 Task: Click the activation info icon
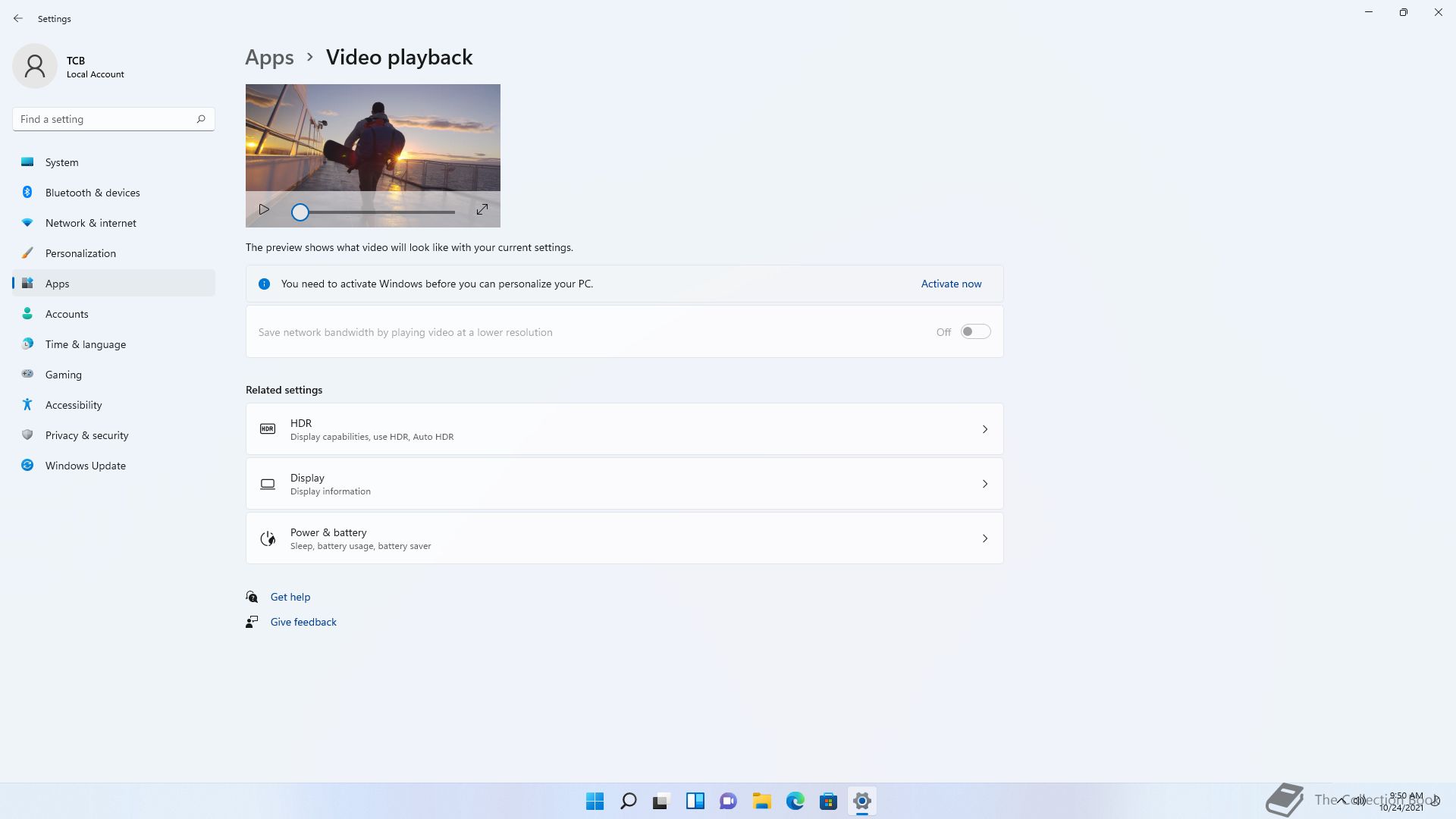click(264, 284)
